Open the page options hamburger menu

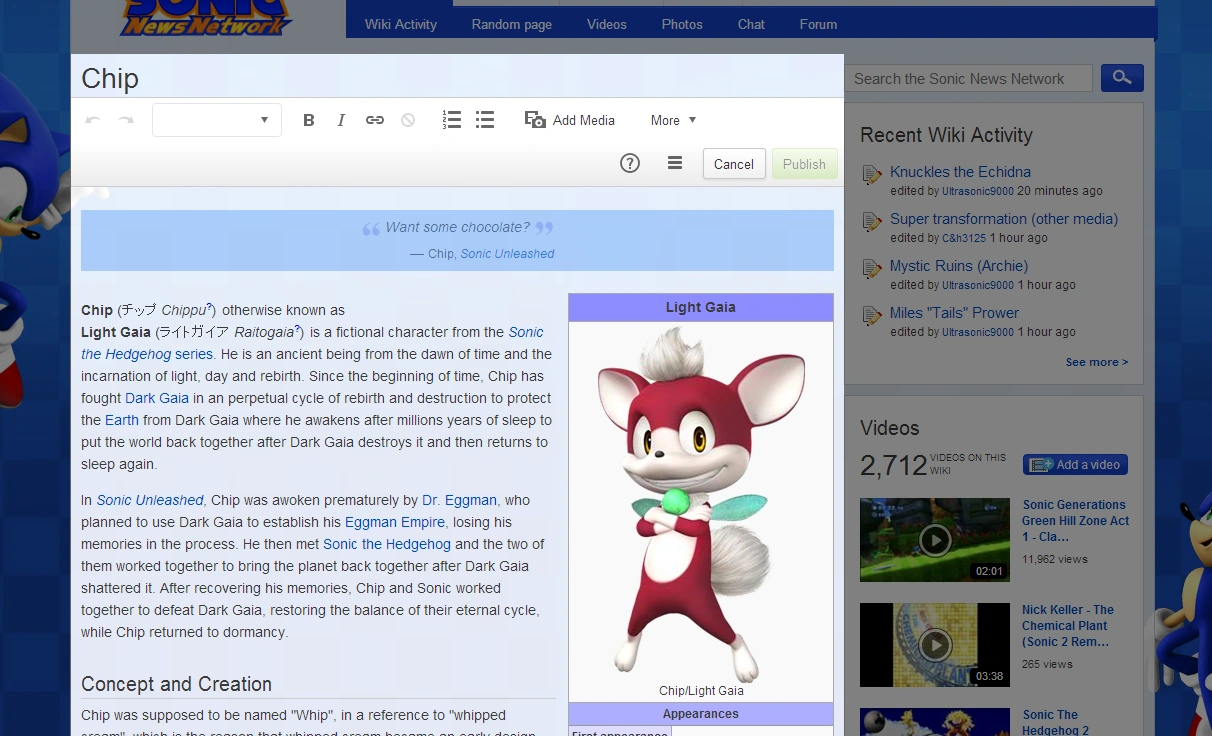point(675,164)
